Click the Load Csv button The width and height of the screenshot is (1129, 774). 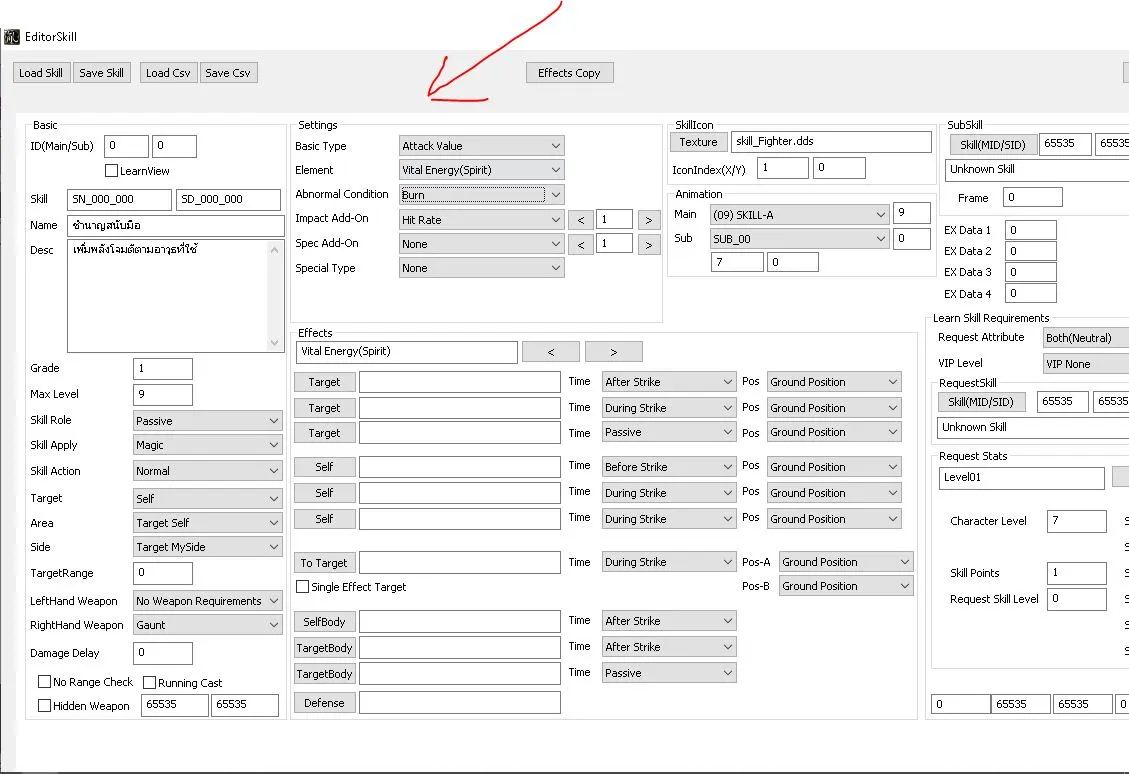coord(168,73)
